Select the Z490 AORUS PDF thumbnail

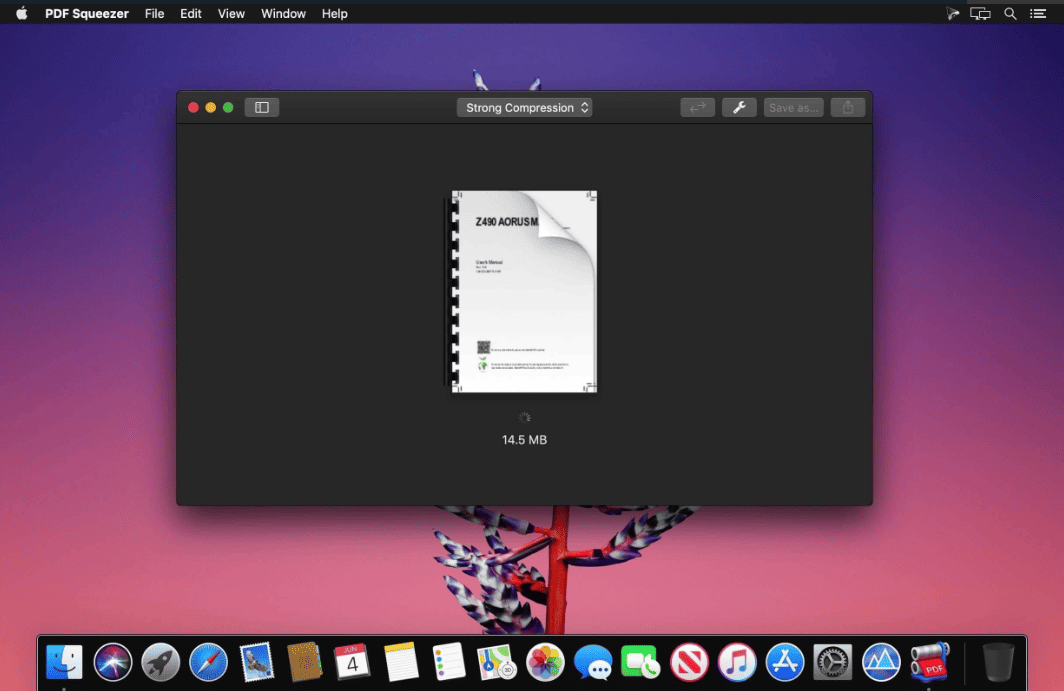(524, 291)
